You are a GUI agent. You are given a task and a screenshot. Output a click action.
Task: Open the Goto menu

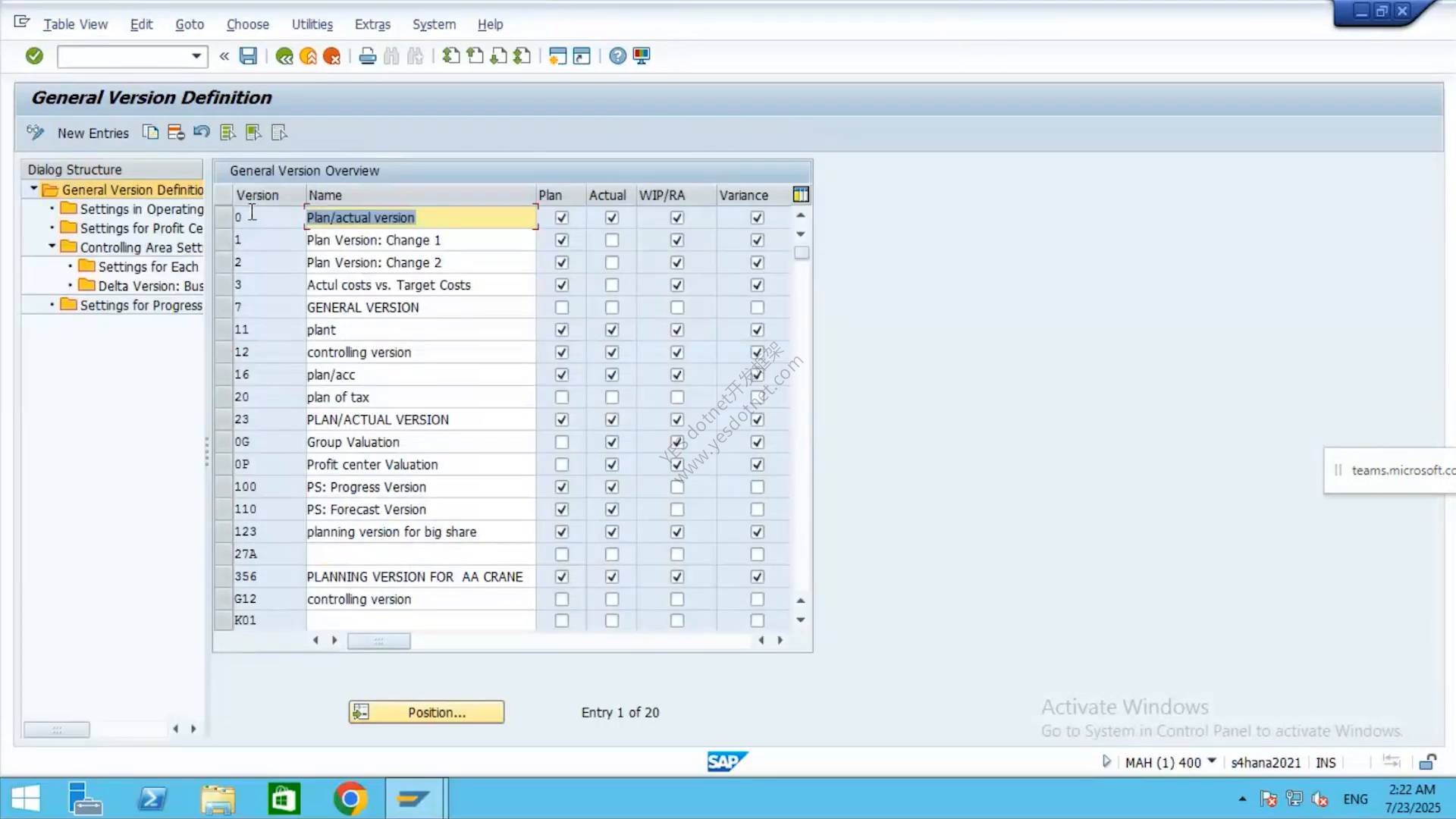point(190,24)
